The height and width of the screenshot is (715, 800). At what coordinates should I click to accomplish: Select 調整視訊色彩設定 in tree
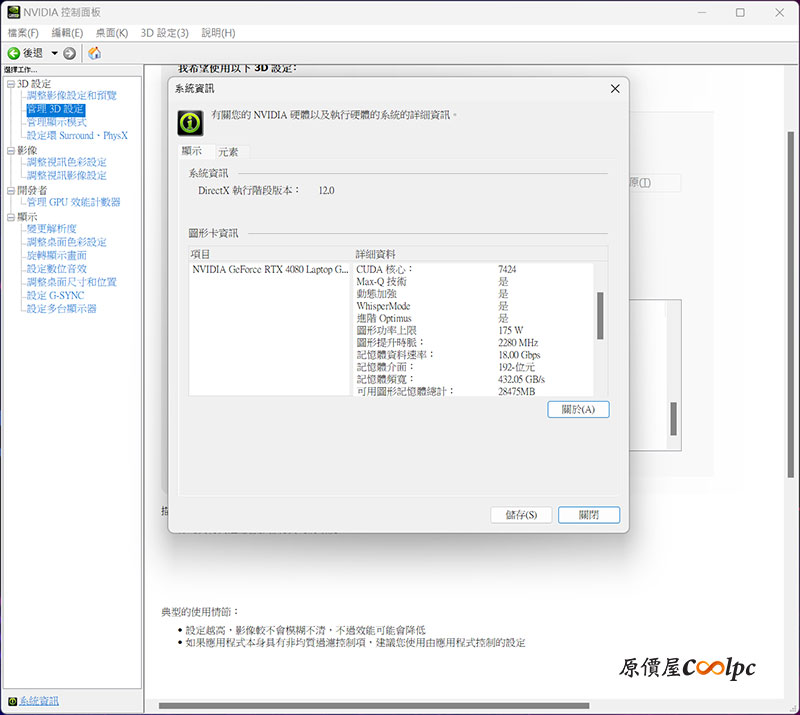[x=67, y=162]
